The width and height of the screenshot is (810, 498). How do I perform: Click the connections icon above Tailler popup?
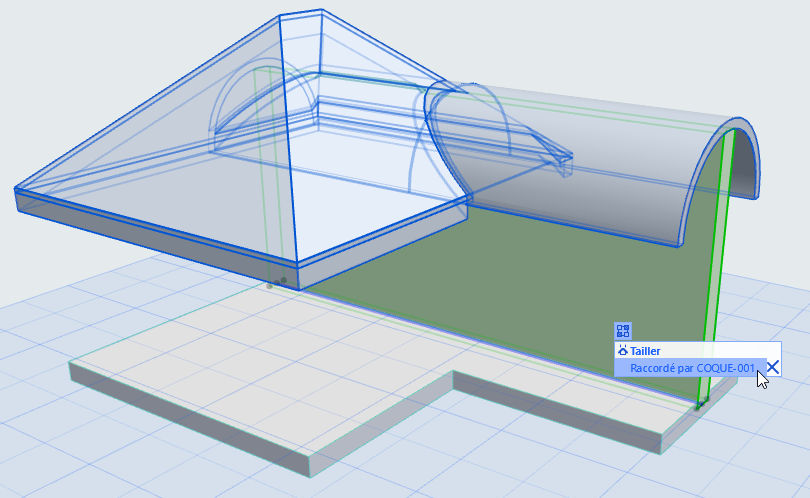pos(623,331)
